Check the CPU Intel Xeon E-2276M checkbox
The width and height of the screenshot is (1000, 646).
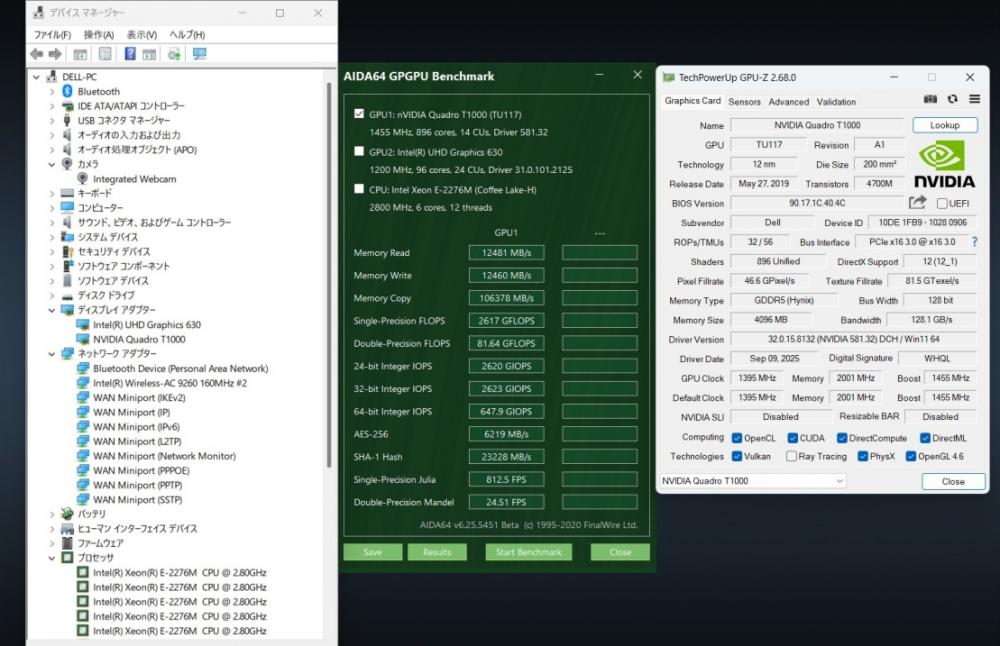[x=359, y=189]
